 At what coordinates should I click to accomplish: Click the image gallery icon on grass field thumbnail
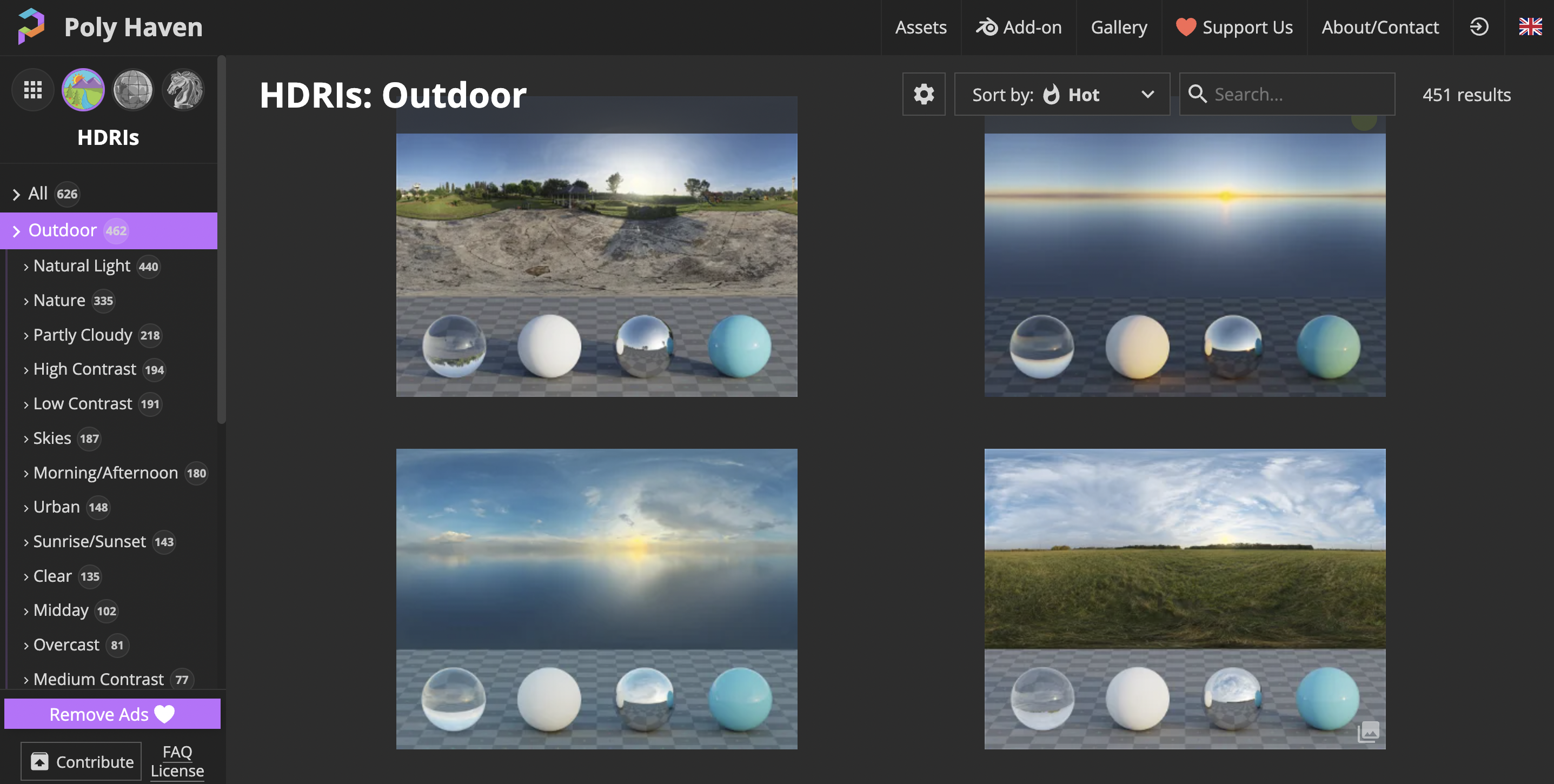click(1368, 732)
